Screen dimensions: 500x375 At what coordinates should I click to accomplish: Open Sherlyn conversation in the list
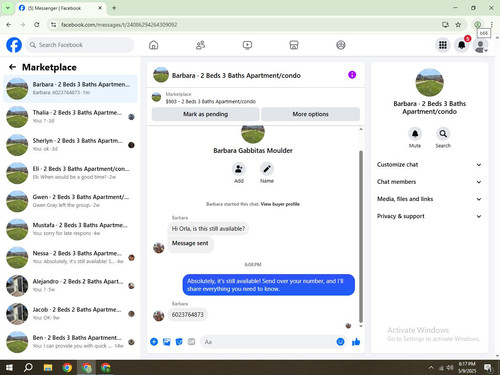(70, 145)
